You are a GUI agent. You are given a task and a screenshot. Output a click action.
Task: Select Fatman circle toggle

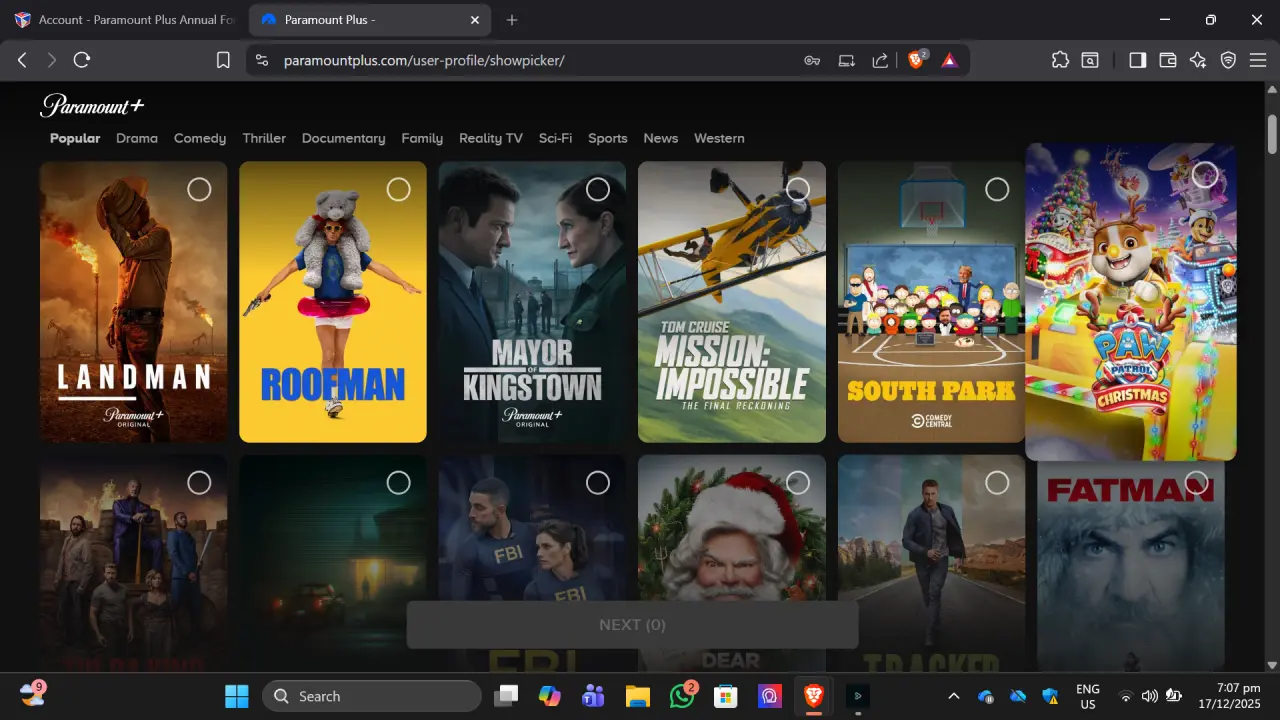click(1196, 483)
